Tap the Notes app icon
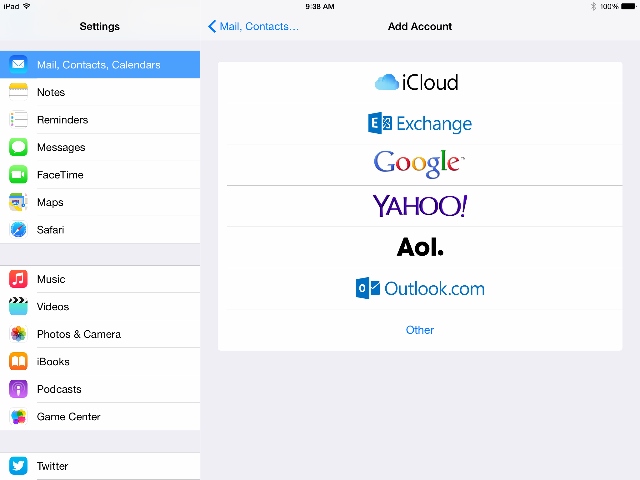Screen dimensions: 640x480 [x=18, y=92]
